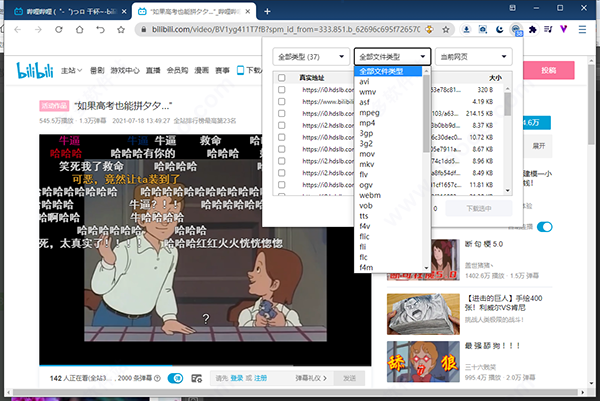
Task: Click the resource table scrollbar thumb
Action: coord(507,104)
